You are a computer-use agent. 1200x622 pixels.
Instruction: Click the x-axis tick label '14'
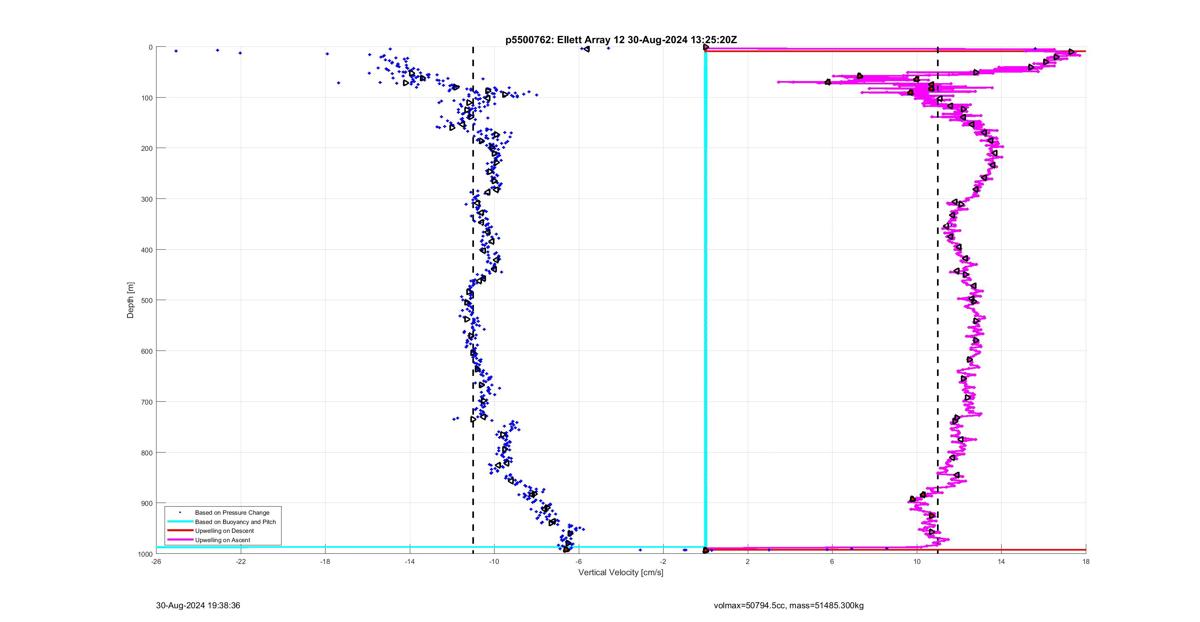click(x=1001, y=561)
